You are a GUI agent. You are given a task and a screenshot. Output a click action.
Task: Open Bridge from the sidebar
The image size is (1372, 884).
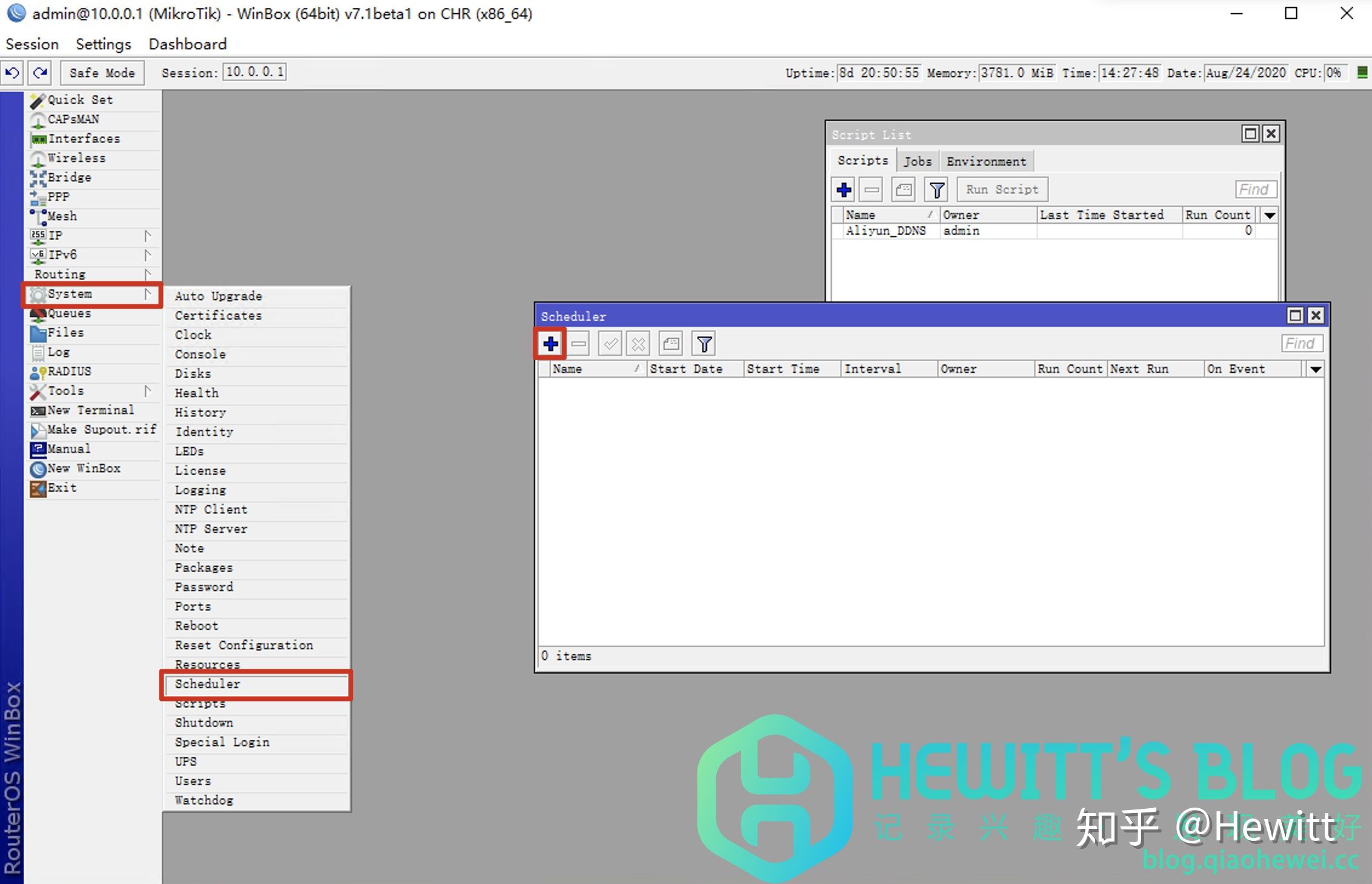(x=94, y=178)
